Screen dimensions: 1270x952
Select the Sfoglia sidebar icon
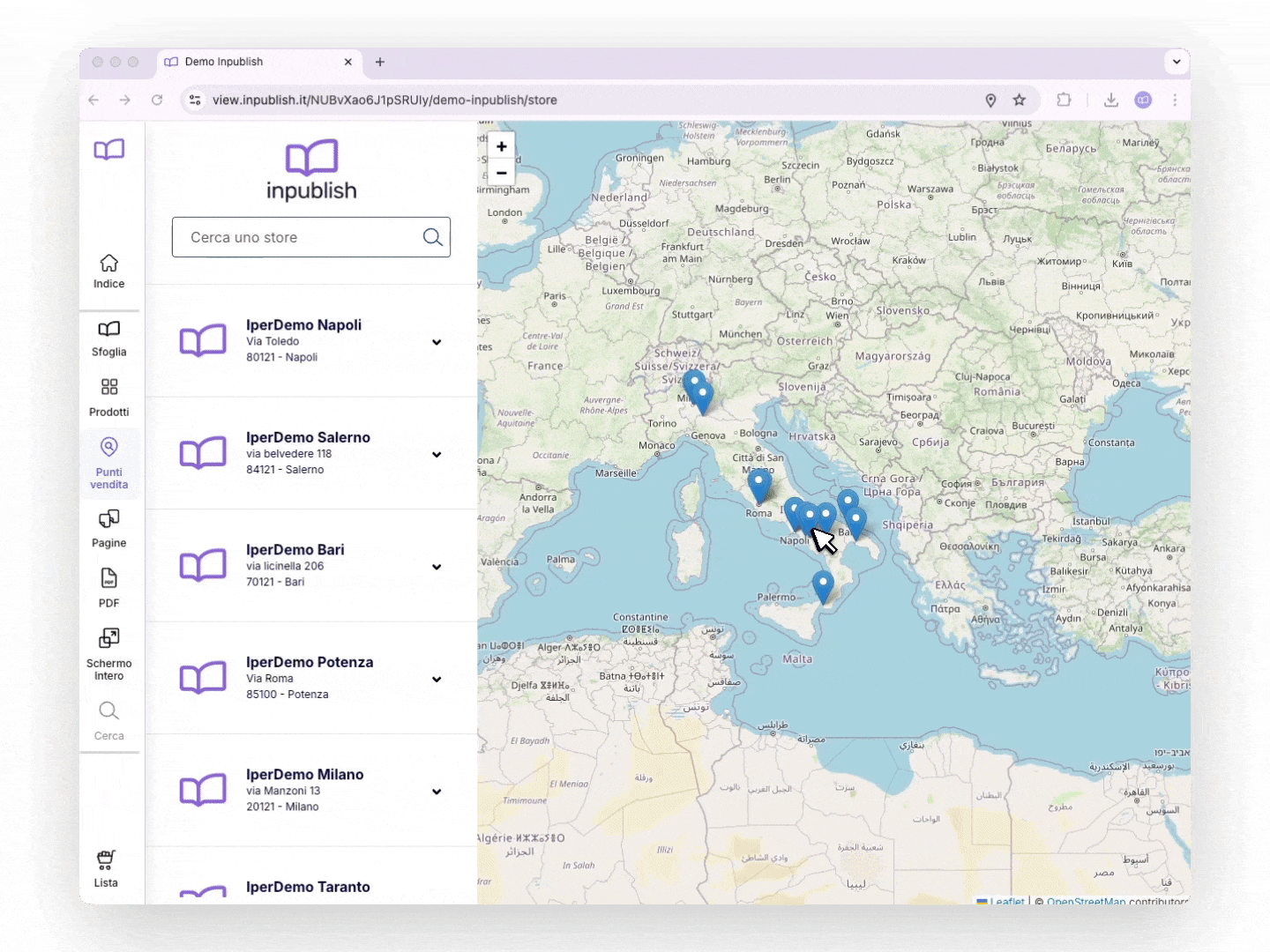[x=108, y=338]
